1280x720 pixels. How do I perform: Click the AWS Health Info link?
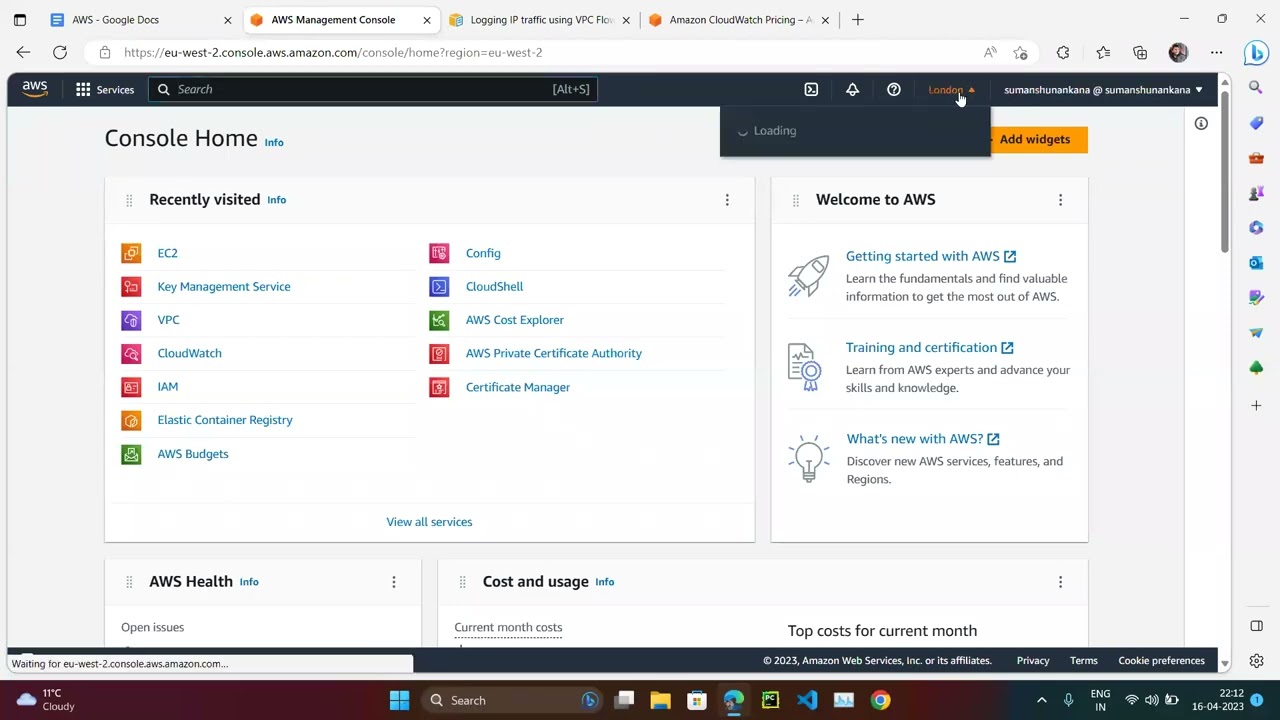(x=249, y=582)
